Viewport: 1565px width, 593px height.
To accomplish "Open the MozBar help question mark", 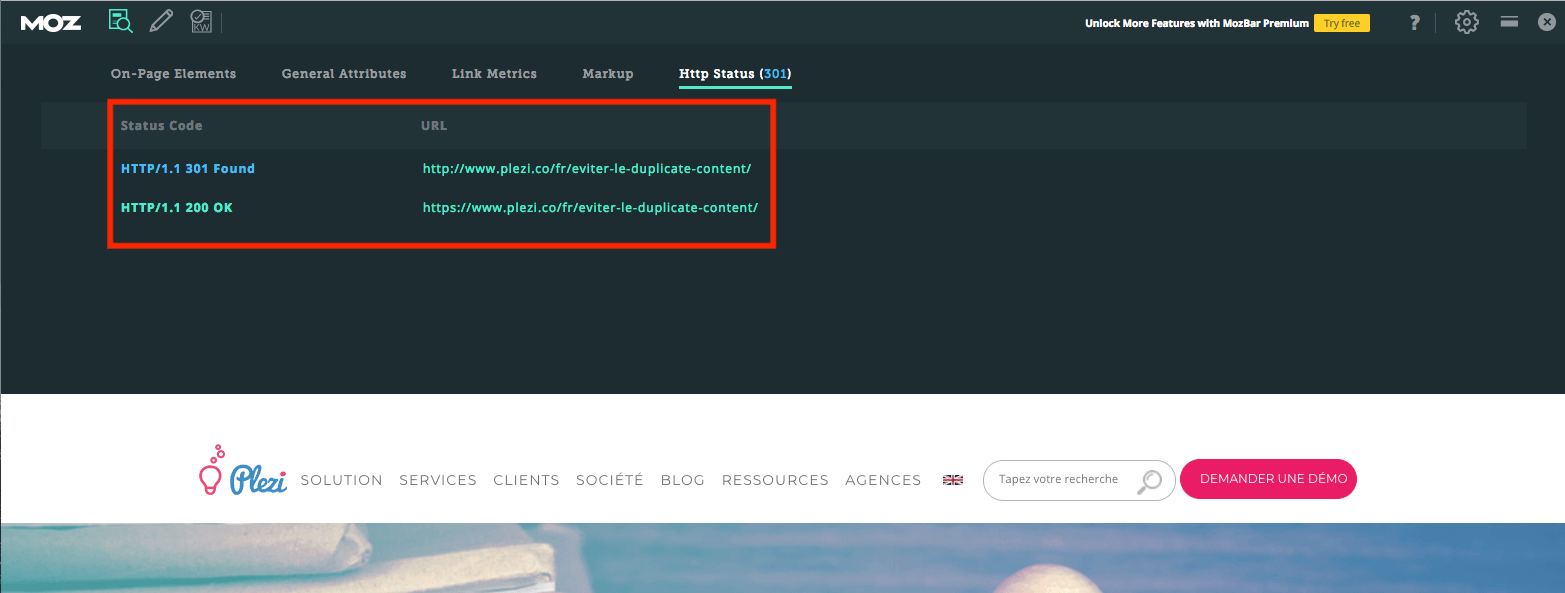I will tap(1414, 22).
